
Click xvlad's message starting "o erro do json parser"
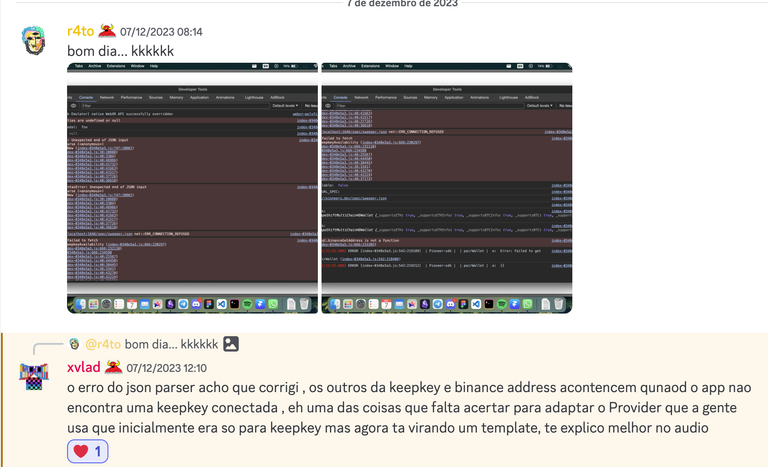pyautogui.click(x=409, y=407)
